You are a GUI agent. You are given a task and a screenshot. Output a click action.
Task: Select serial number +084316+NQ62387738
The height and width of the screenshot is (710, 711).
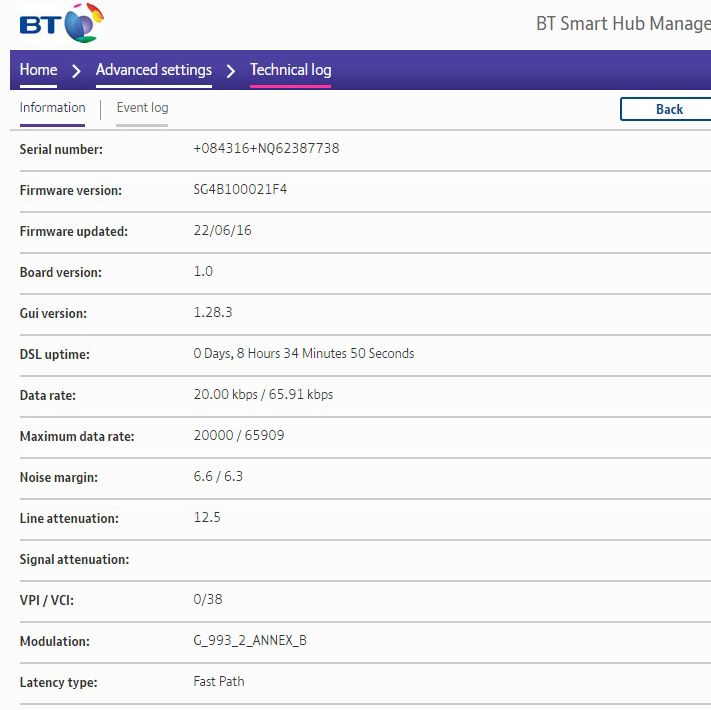pos(266,148)
